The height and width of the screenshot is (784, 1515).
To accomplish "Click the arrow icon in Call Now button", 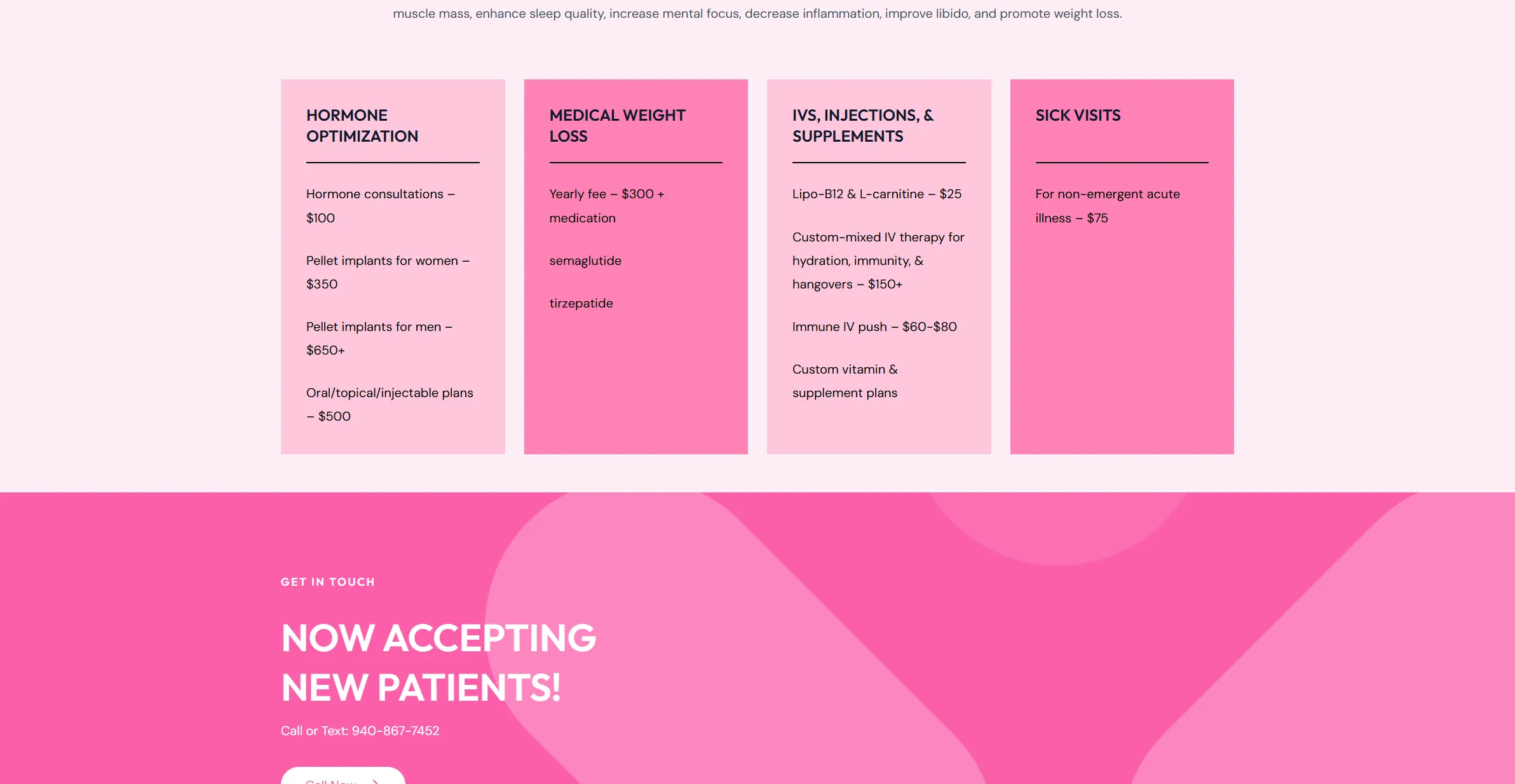I will (x=376, y=781).
